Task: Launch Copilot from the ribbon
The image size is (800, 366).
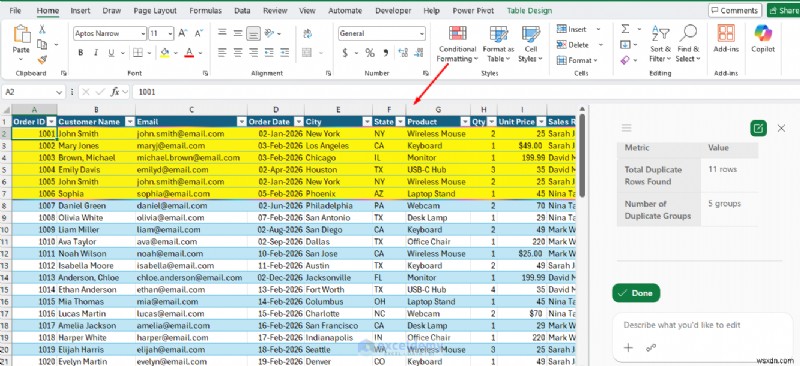Action: click(x=763, y=38)
